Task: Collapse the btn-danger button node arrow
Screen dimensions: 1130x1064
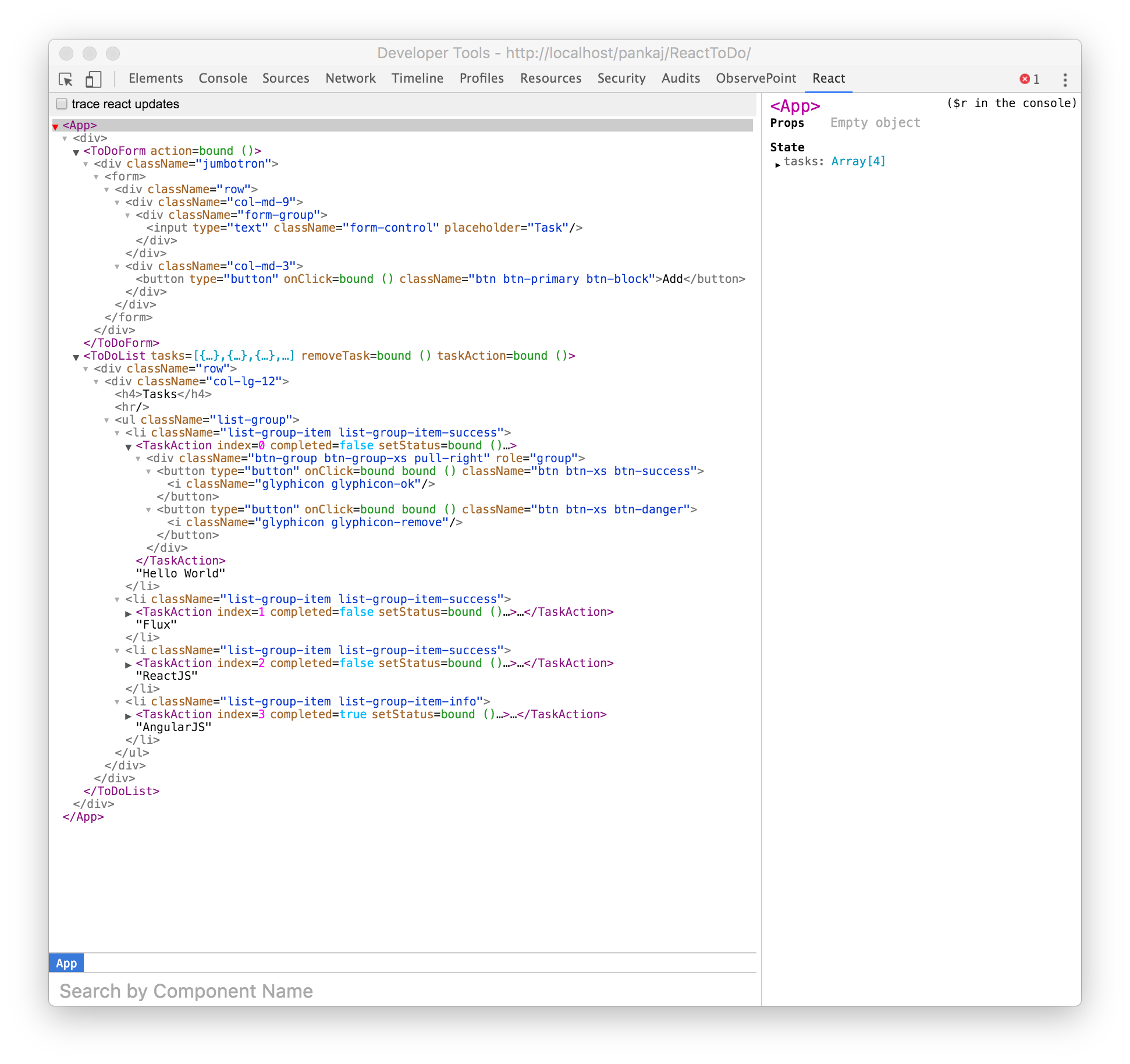Action: click(148, 510)
